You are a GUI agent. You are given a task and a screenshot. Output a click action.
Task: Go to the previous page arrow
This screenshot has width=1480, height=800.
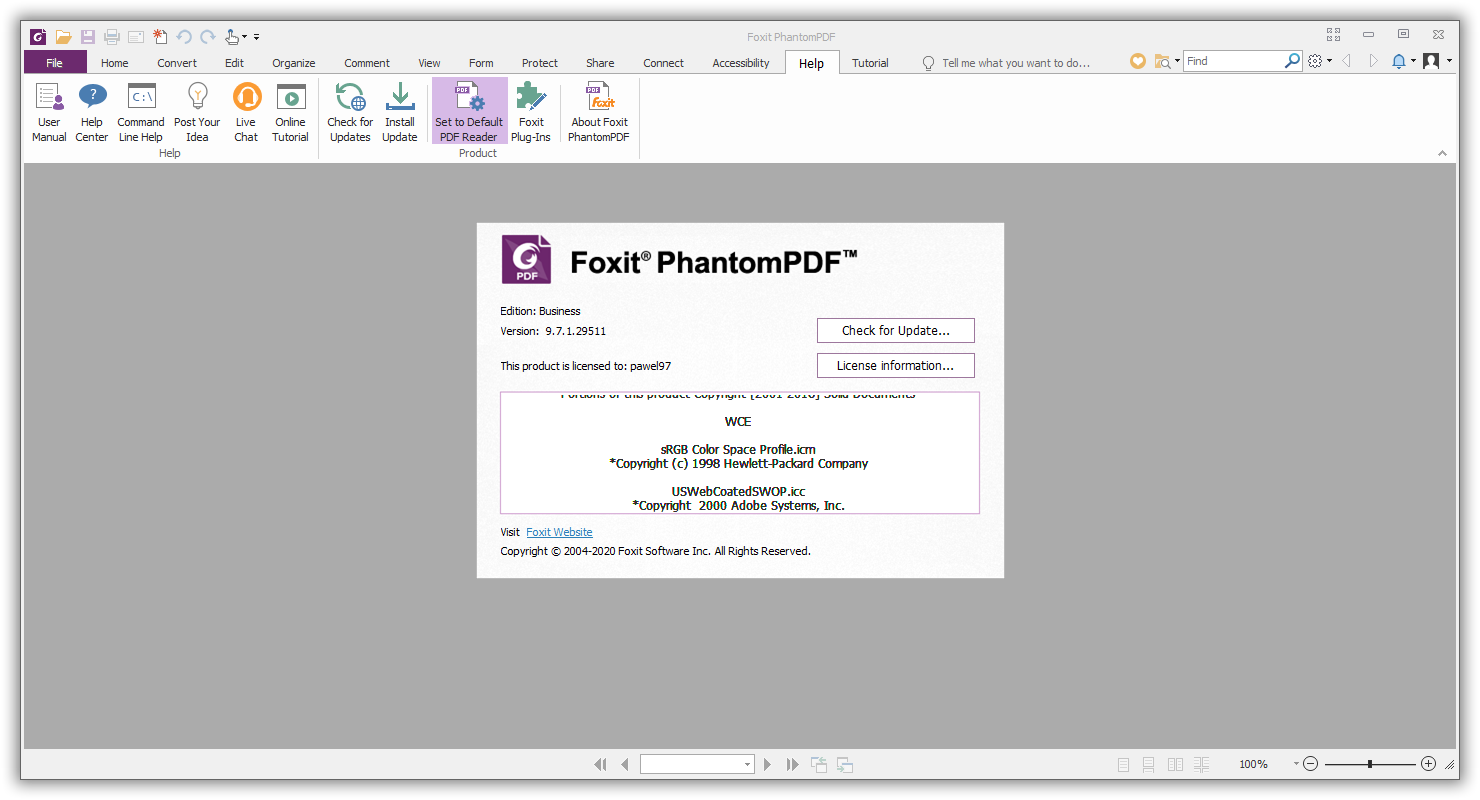pyautogui.click(x=625, y=764)
